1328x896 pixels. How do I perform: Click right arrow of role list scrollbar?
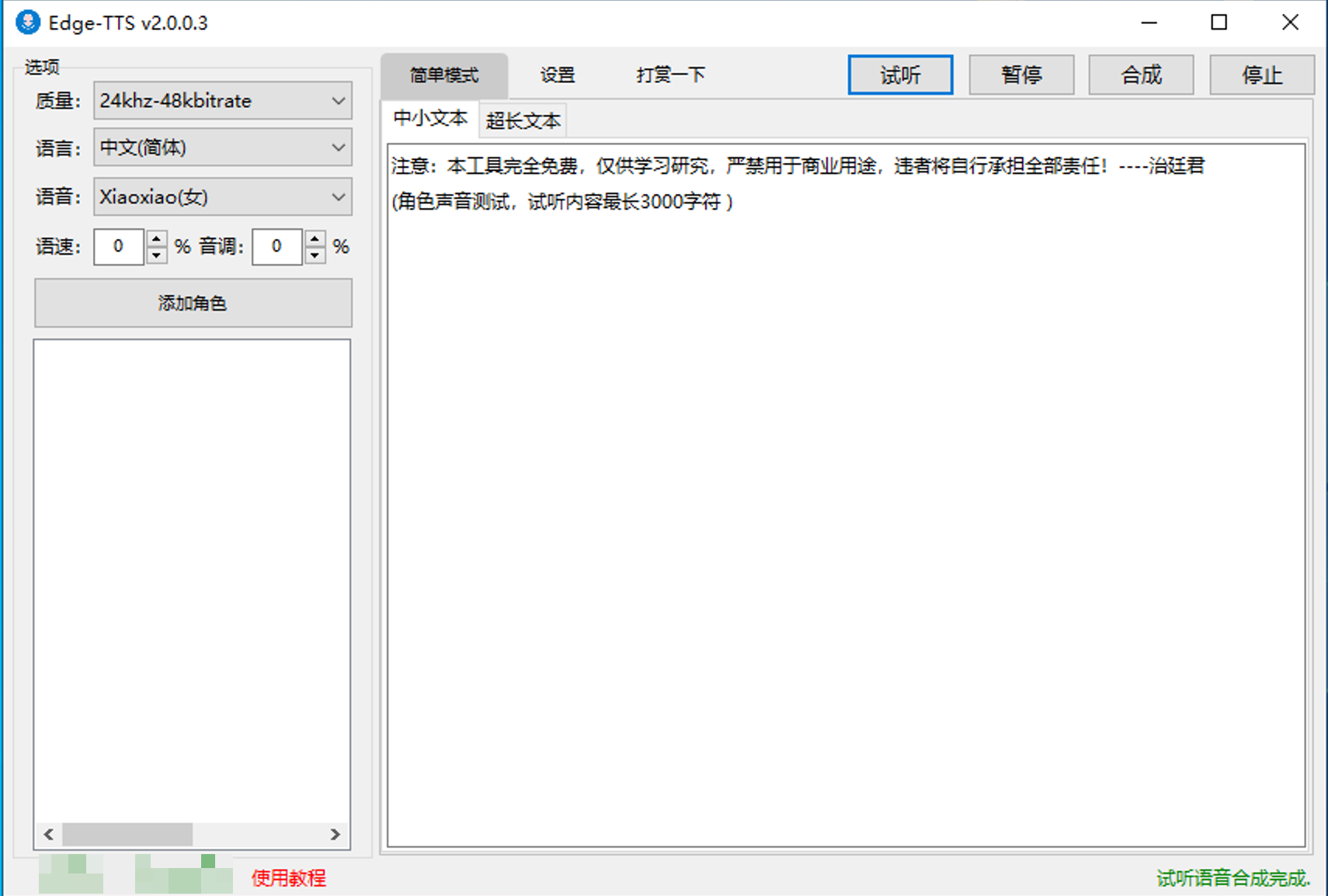pos(335,835)
